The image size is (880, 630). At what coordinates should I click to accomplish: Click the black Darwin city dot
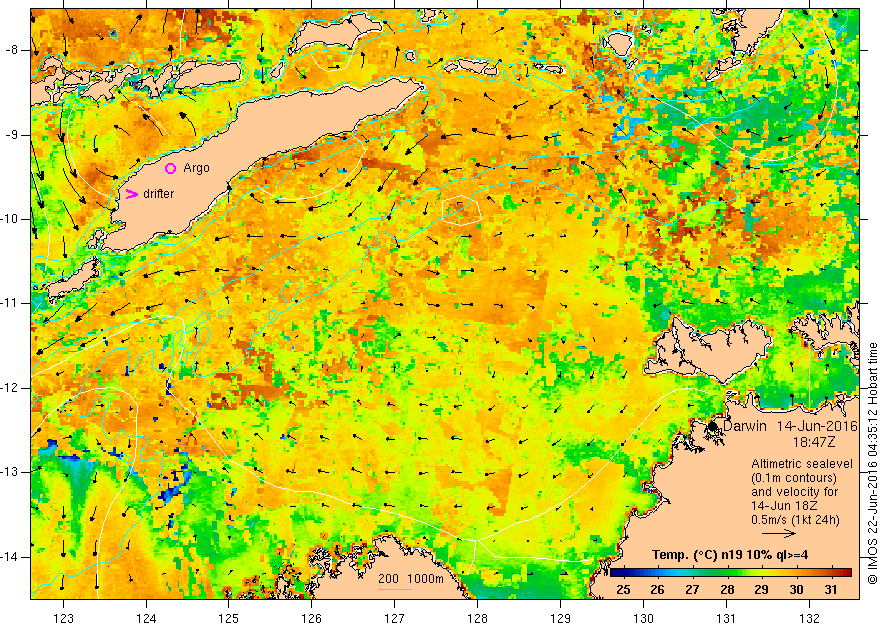712,426
